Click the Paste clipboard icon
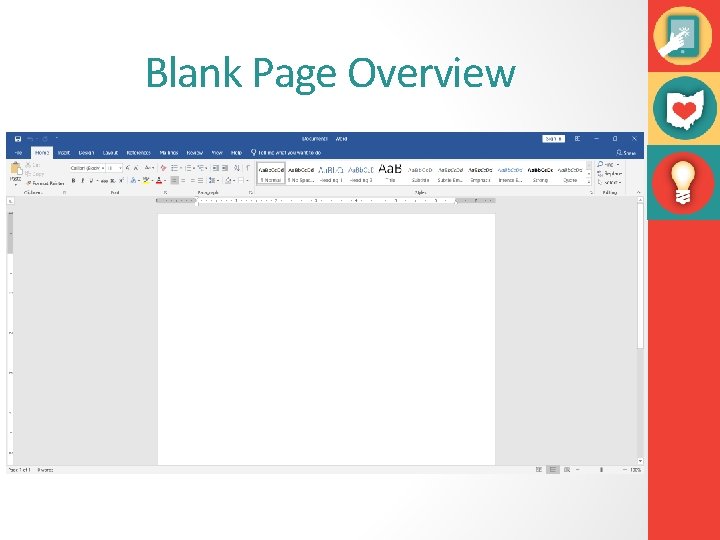The height and width of the screenshot is (540, 720). coord(16,169)
